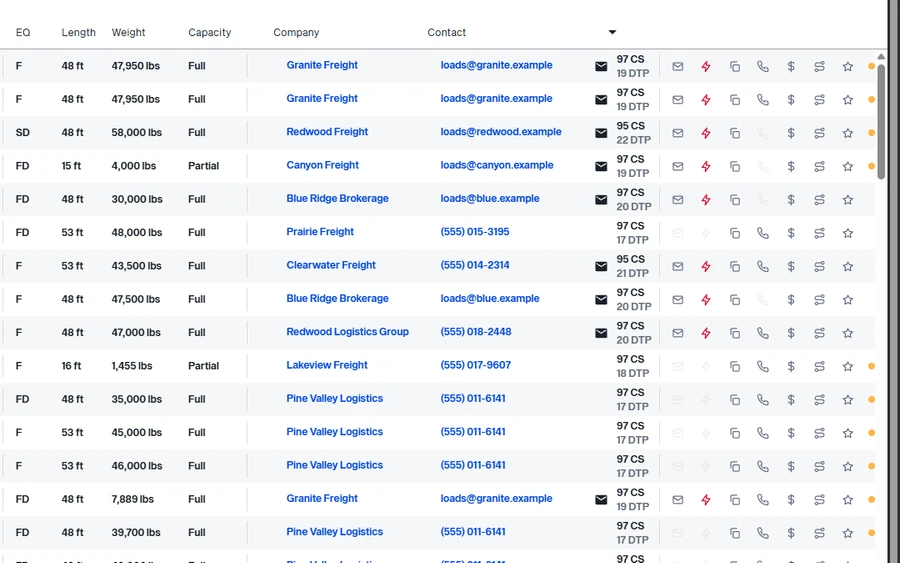This screenshot has width=900, height=563.
Task: Filled mail icon in Clearwater Freight row
Action: click(x=601, y=266)
